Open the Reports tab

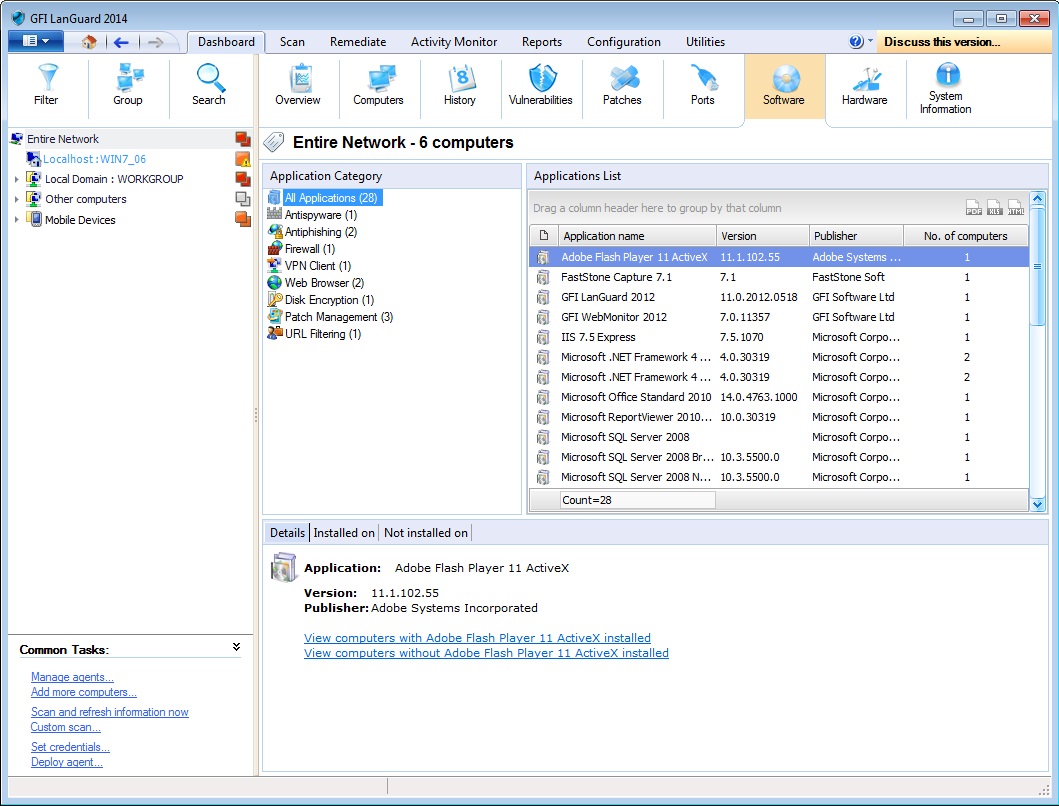coord(542,42)
